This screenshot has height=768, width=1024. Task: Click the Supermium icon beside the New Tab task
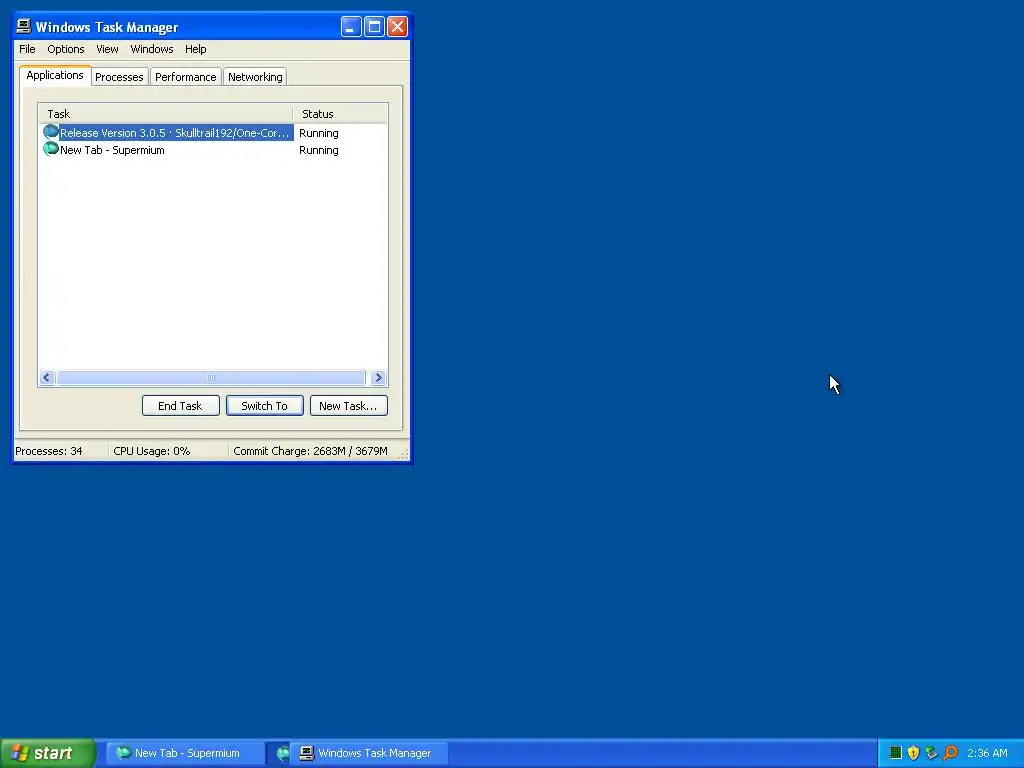pos(50,149)
